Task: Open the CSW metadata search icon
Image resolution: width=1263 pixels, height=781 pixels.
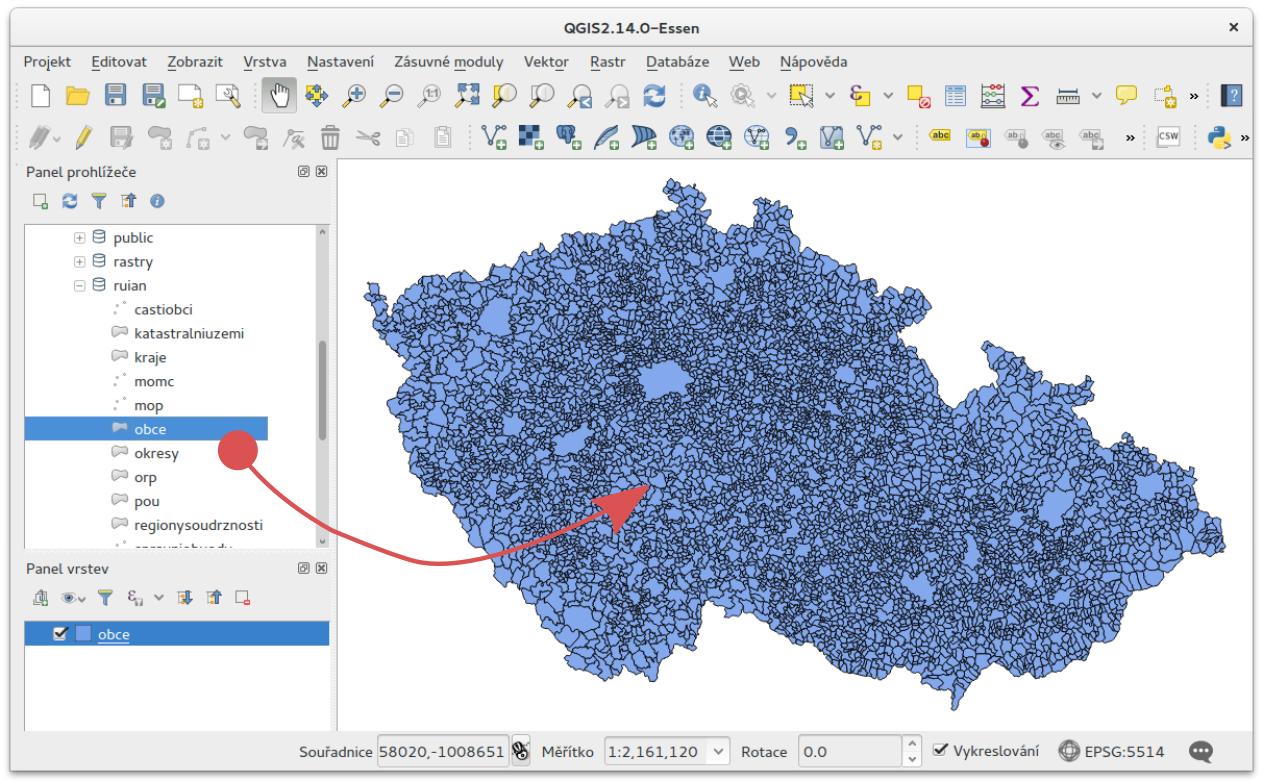Action: point(1167,137)
